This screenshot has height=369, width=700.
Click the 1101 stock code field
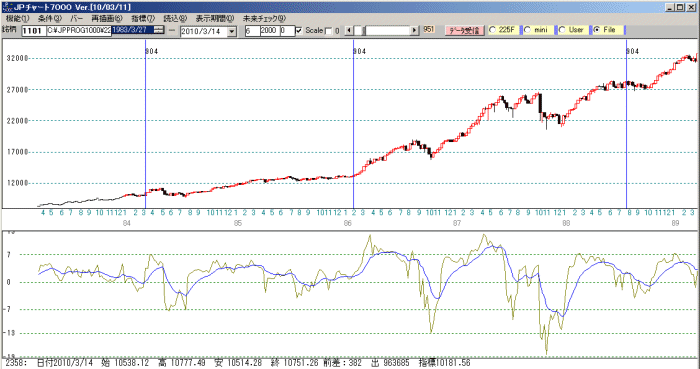click(x=33, y=31)
